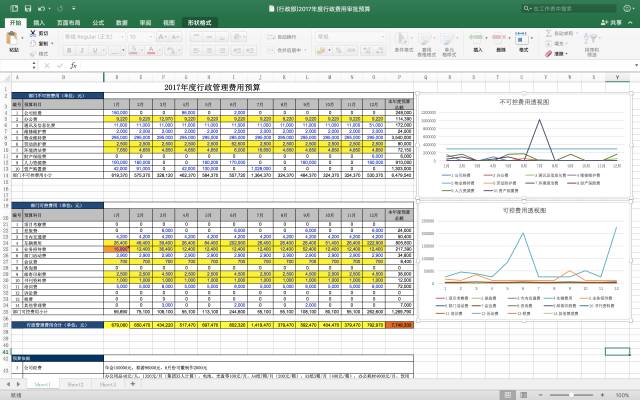Align text left button
Screen dimensions: 640x400
pyautogui.click(x=196, y=51)
